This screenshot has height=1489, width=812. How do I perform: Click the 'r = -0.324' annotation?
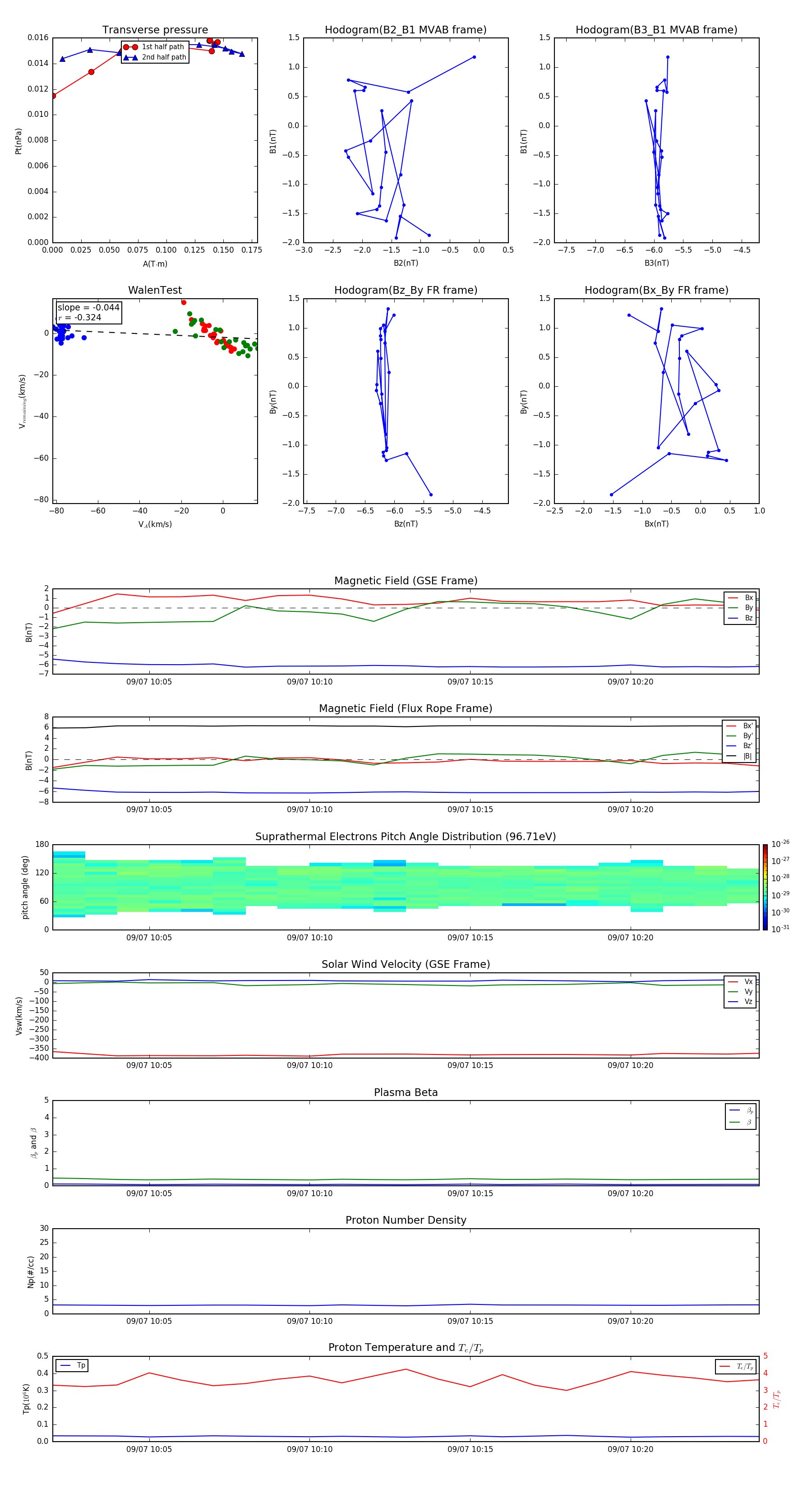80,317
